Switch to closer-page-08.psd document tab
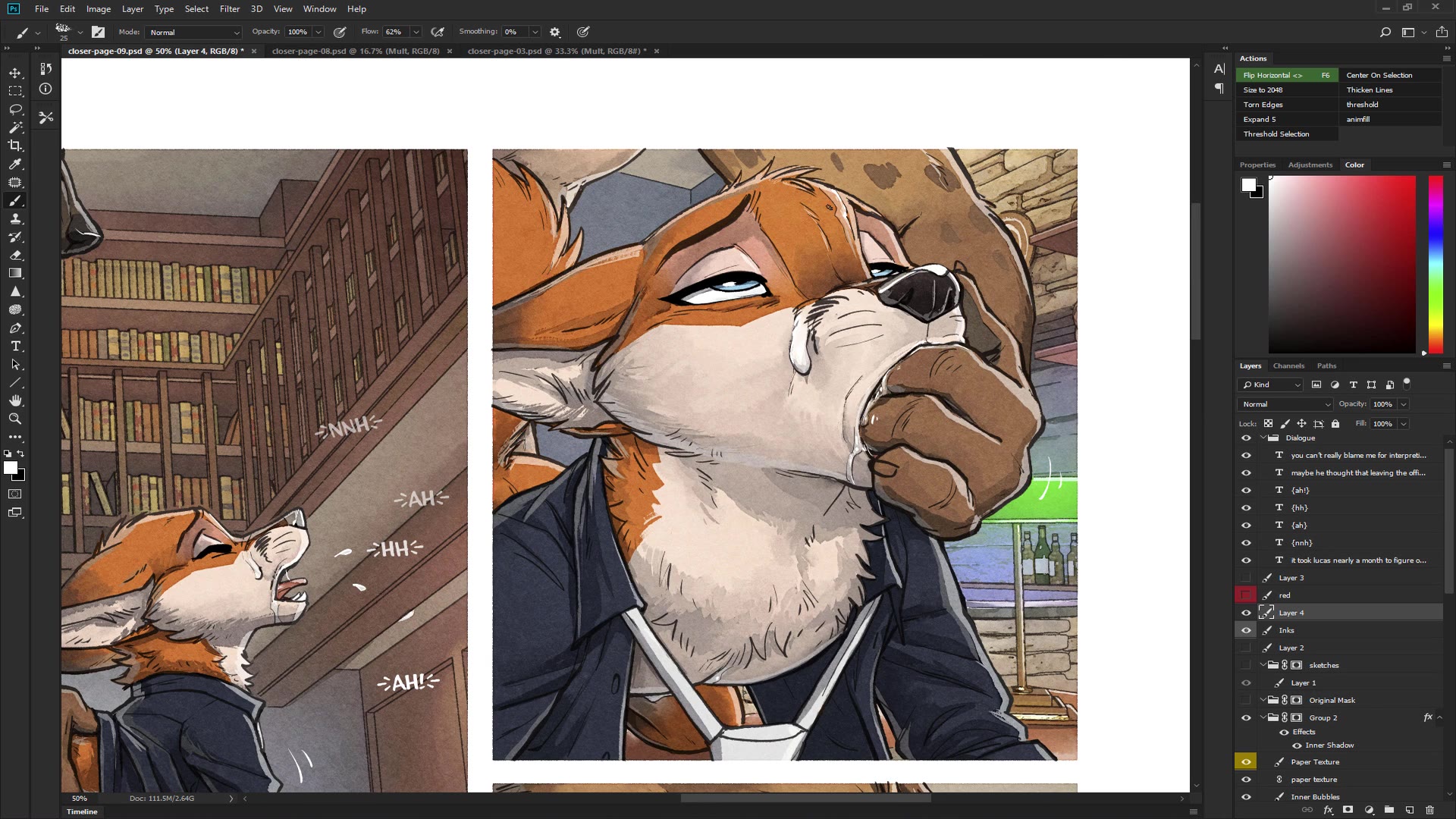Screen dimensions: 1456x819 point(356,51)
